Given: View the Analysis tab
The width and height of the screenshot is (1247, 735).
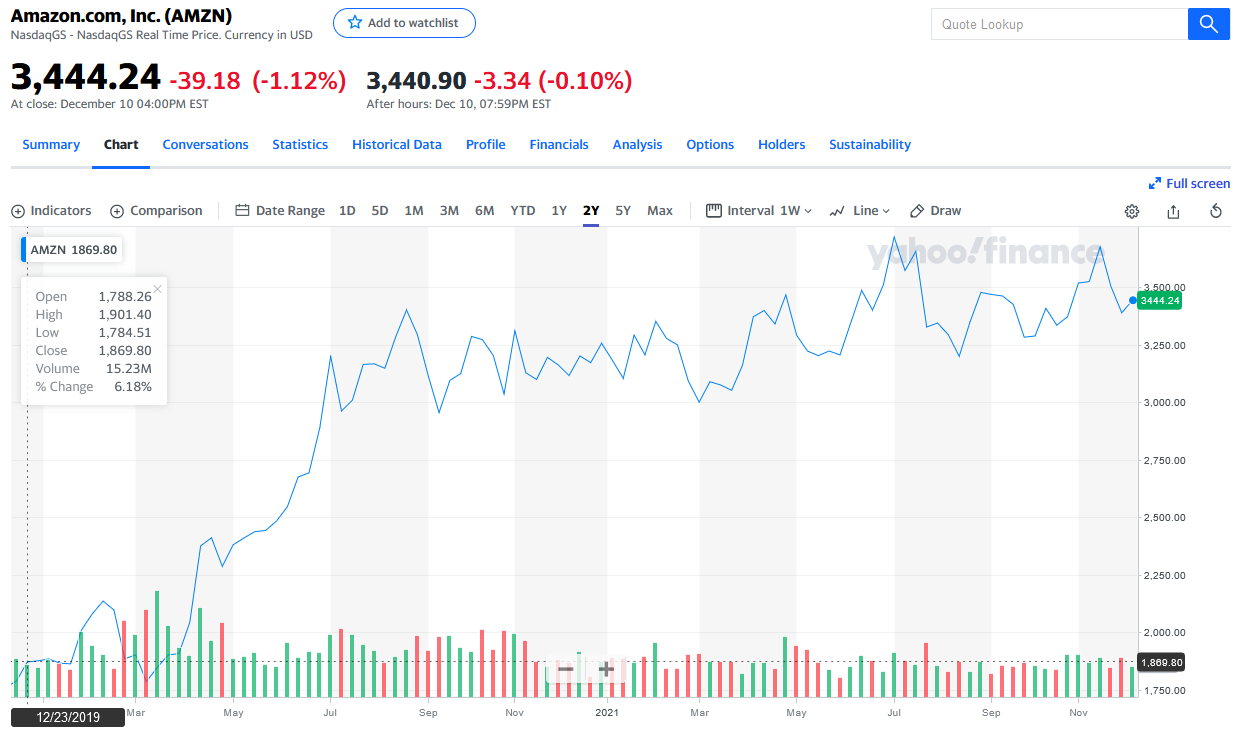Looking at the screenshot, I should pos(637,145).
